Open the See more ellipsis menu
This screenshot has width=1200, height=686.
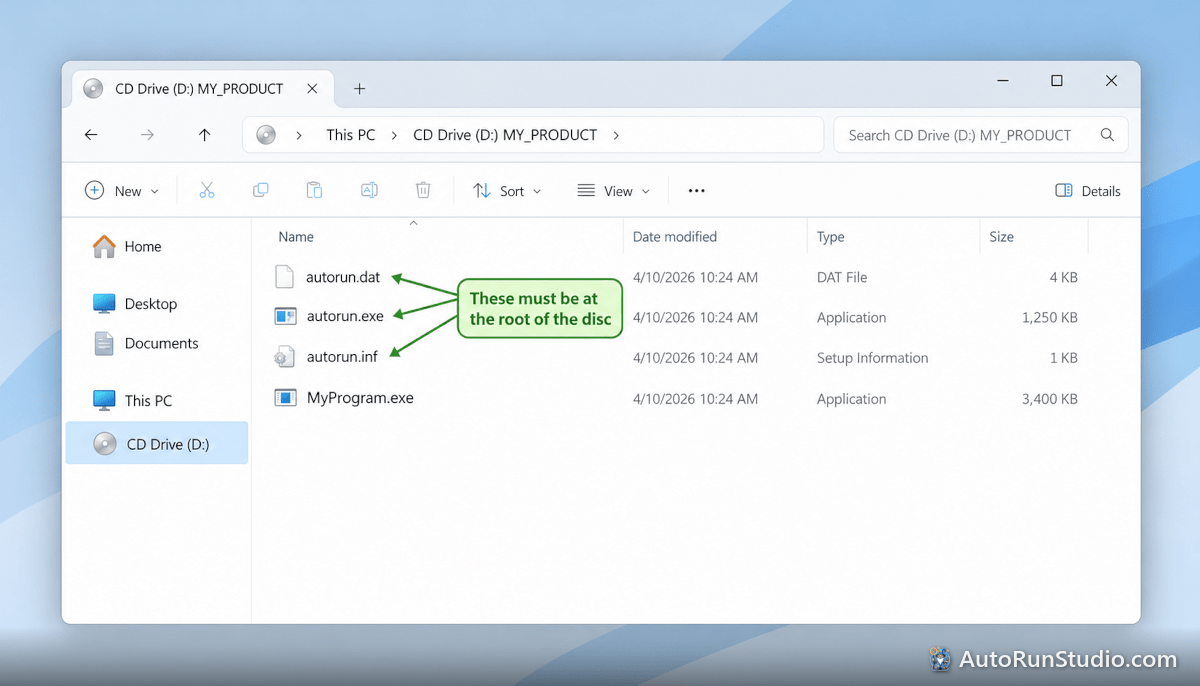point(697,191)
